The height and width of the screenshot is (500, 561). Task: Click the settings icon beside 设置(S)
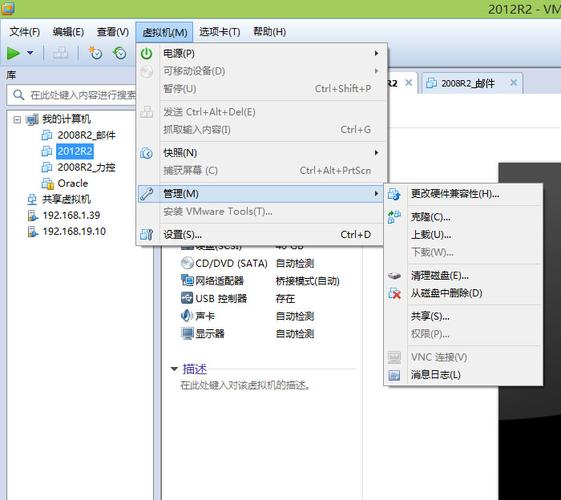[x=147, y=235]
